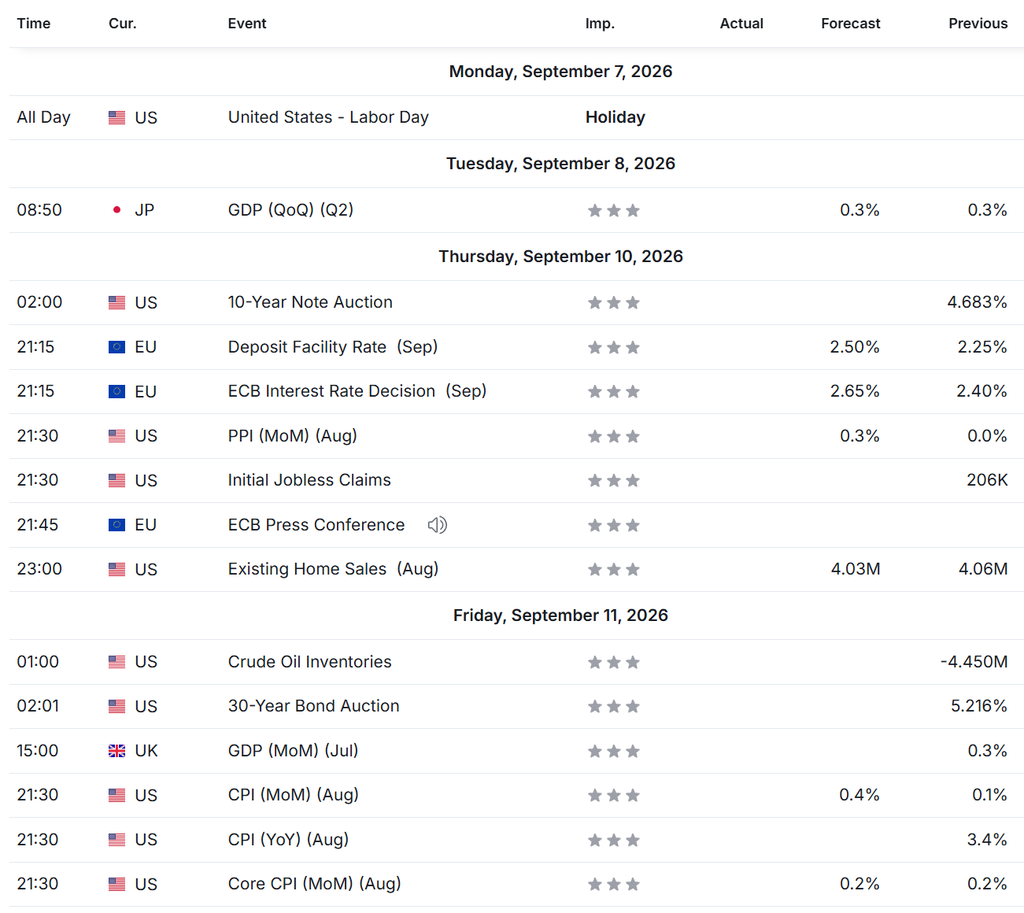
Task: Open the ECB Interest Rate Decision event
Action: (357, 391)
